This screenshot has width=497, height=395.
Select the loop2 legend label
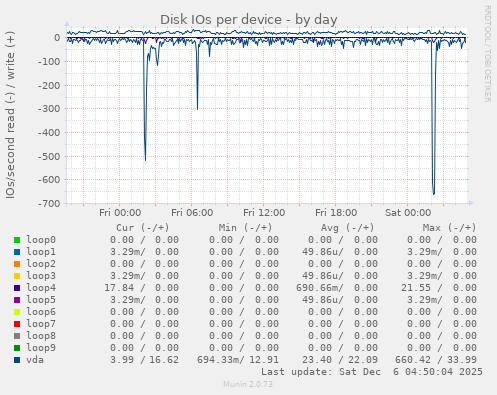click(x=41, y=264)
